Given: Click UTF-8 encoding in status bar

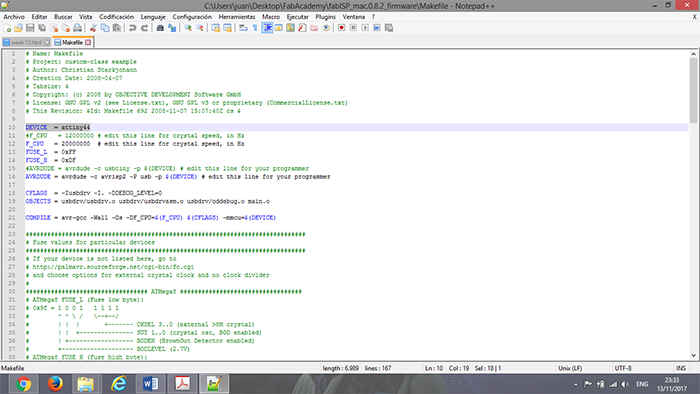Looking at the screenshot, I should click(623, 368).
